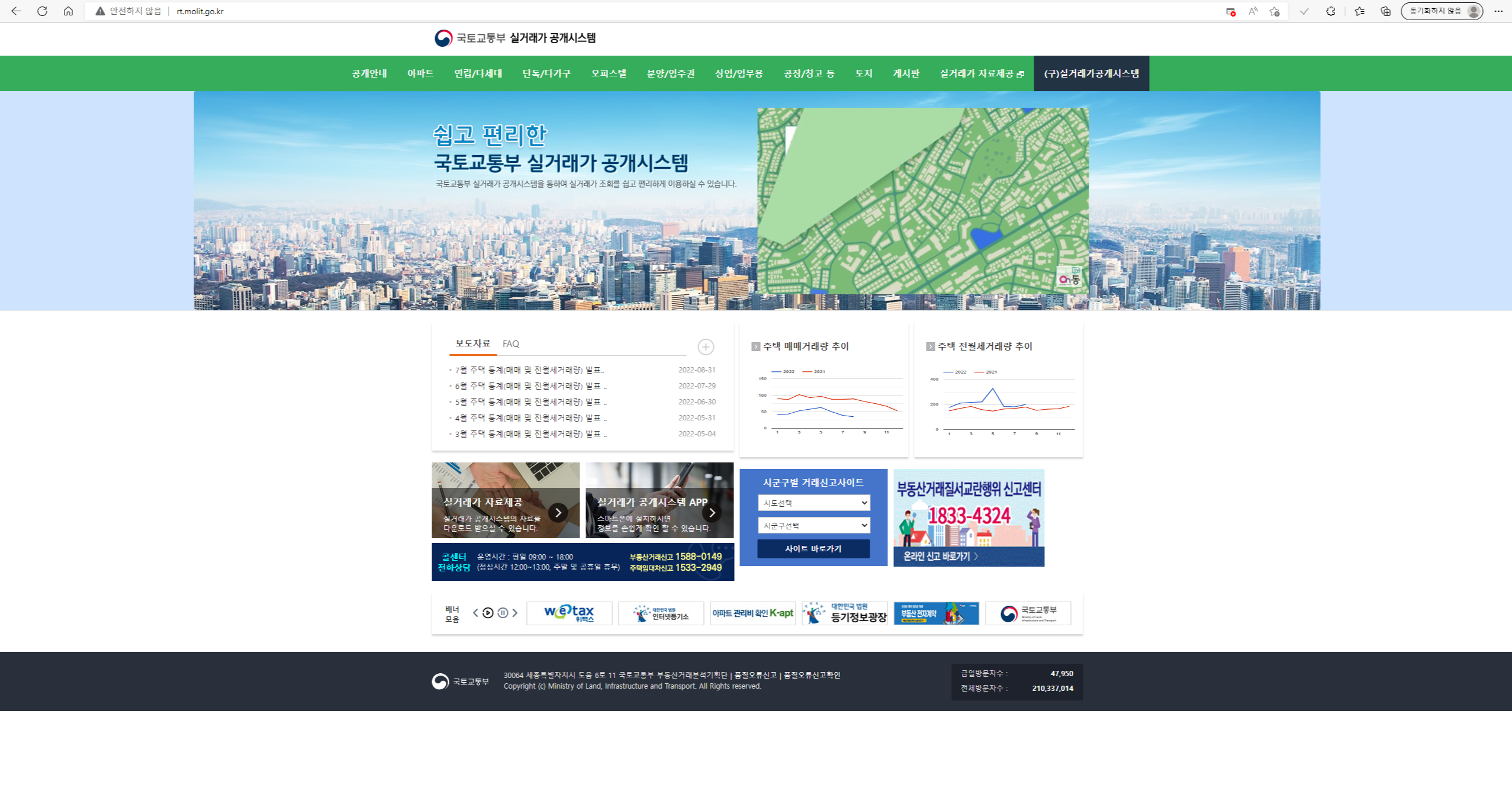Open the 시군구선택 dropdown
The image size is (1512, 810).
click(x=814, y=525)
